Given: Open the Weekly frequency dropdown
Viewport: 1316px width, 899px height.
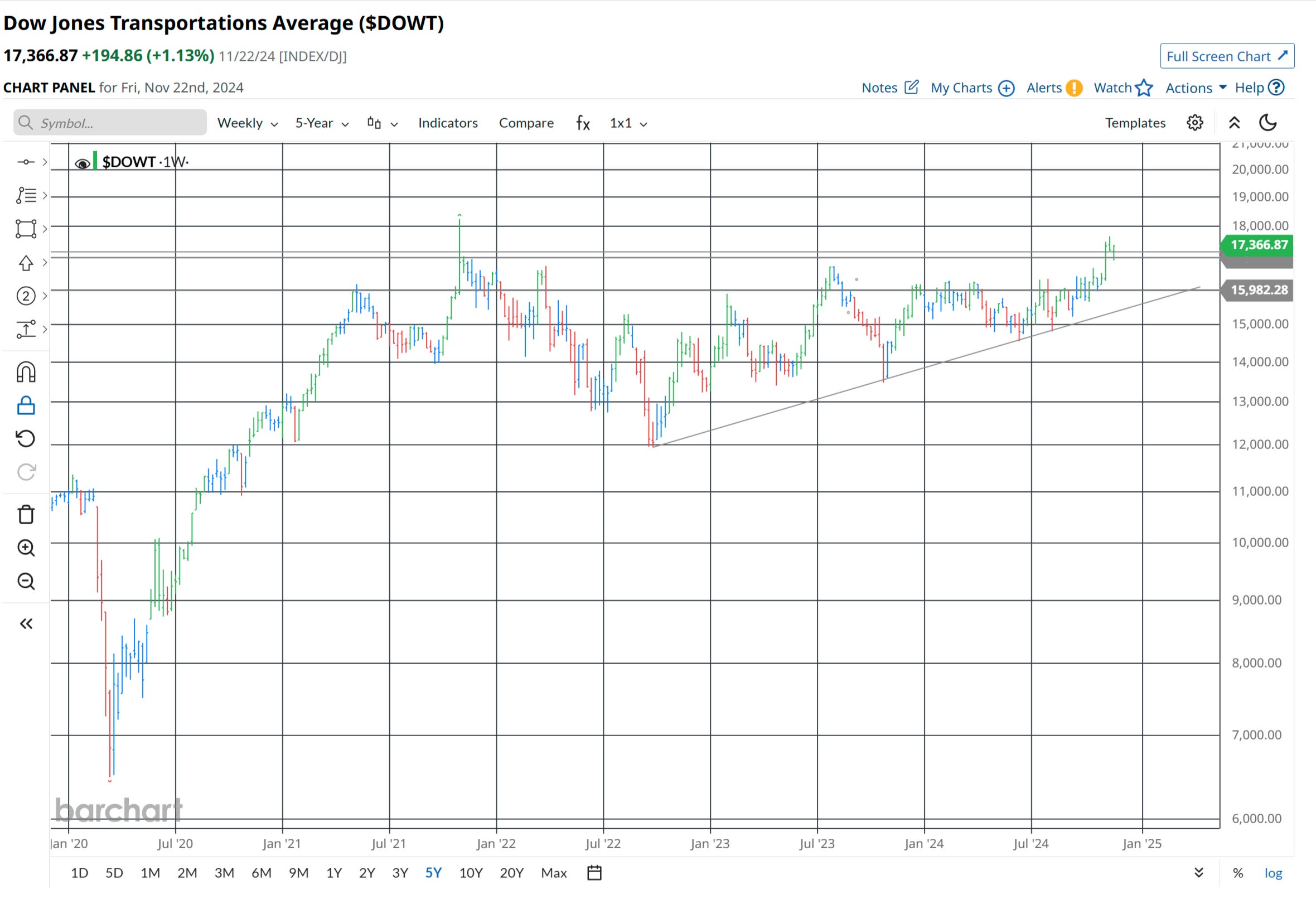Looking at the screenshot, I should pos(248,123).
